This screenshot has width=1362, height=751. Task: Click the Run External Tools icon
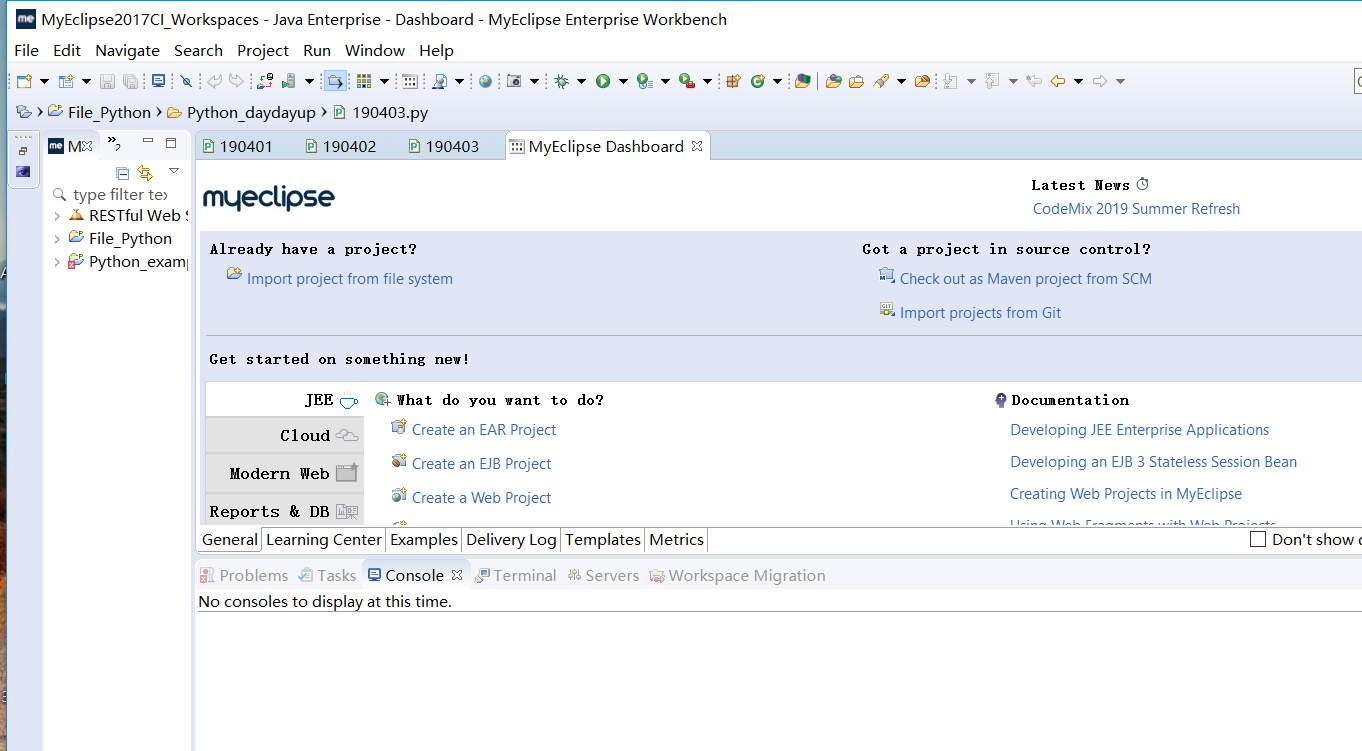(x=687, y=81)
